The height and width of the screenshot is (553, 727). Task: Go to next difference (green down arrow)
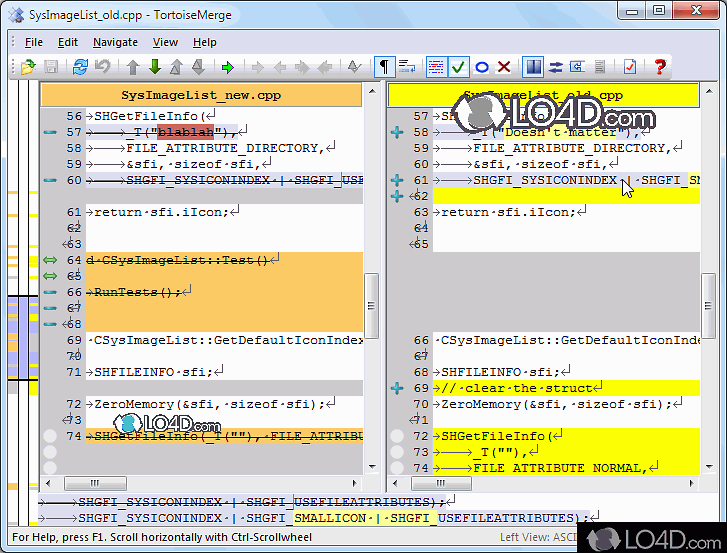[155, 67]
